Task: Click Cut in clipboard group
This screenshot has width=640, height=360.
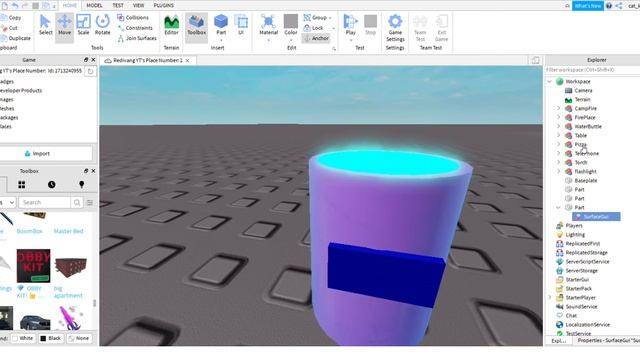Action: pyautogui.click(x=9, y=28)
